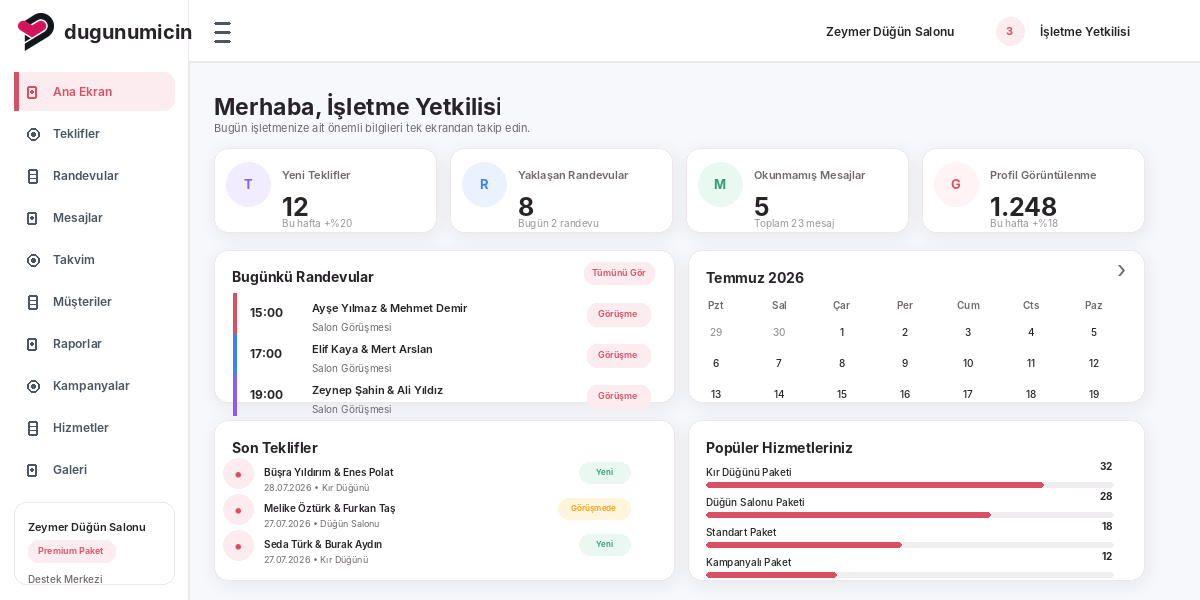Click the Mesajlar sidebar icon
The width and height of the screenshot is (1200, 600).
tap(33, 218)
